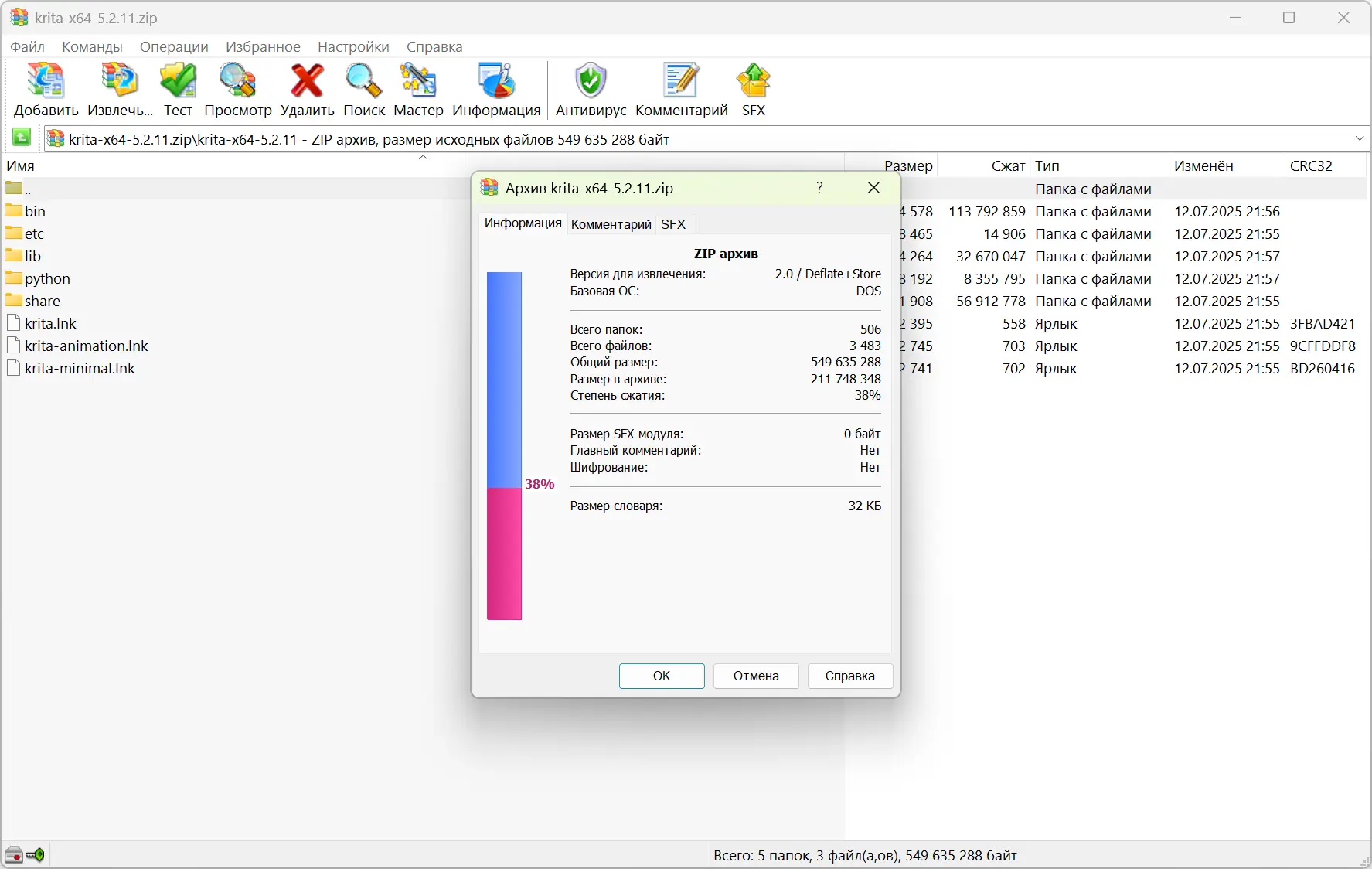Viewport: 1372px width, 869px height.
Task: Switch to the SFX tab in the dialog
Action: point(673,224)
